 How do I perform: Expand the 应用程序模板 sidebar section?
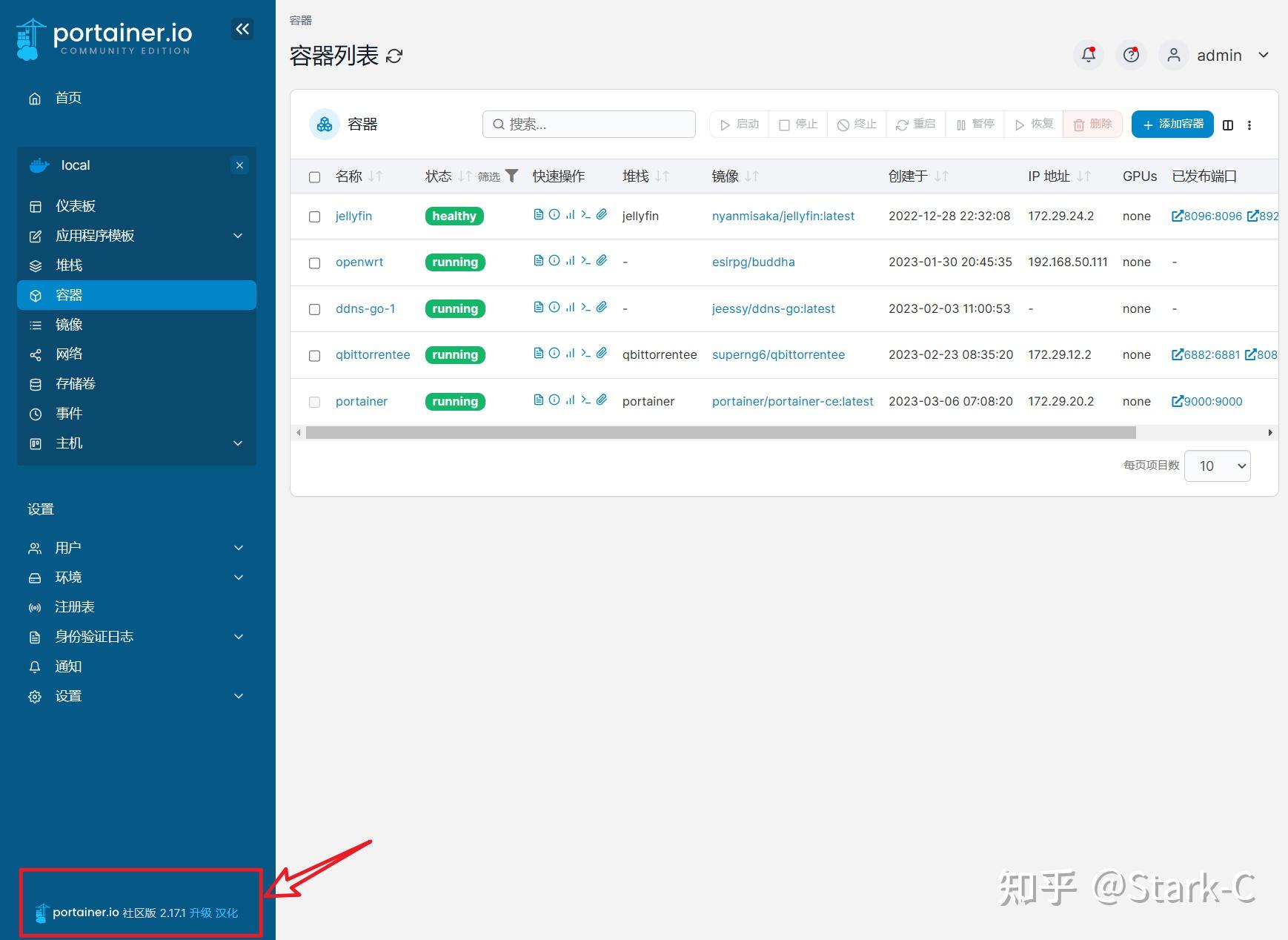[96, 236]
